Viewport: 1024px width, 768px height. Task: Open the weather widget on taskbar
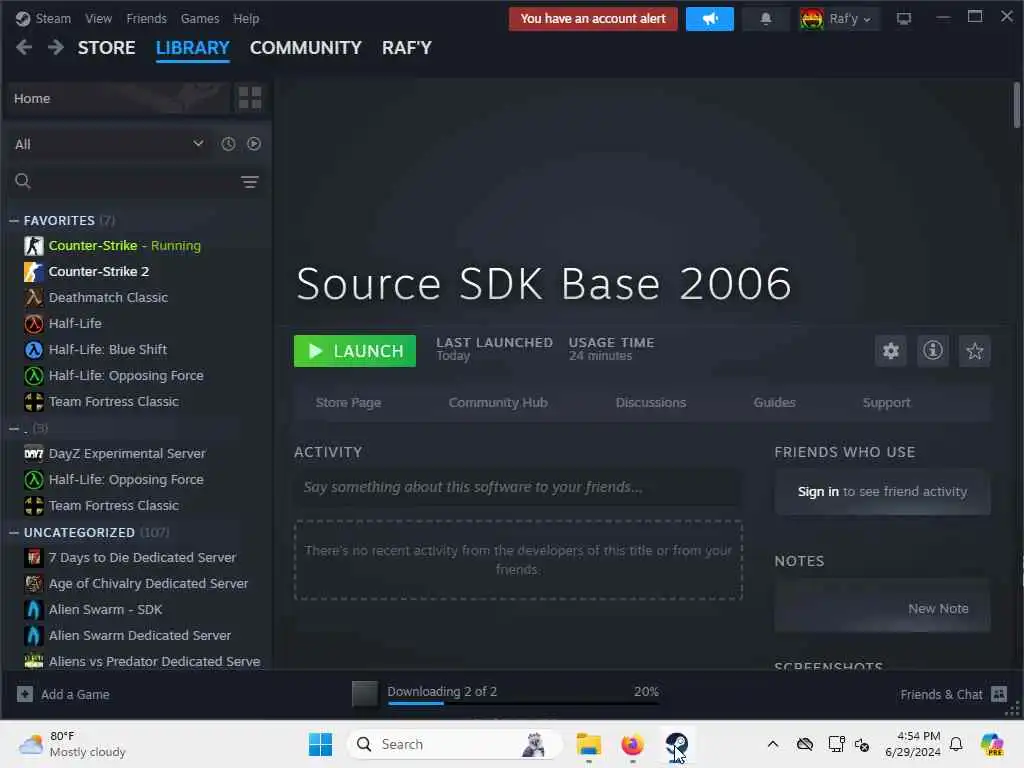point(72,744)
